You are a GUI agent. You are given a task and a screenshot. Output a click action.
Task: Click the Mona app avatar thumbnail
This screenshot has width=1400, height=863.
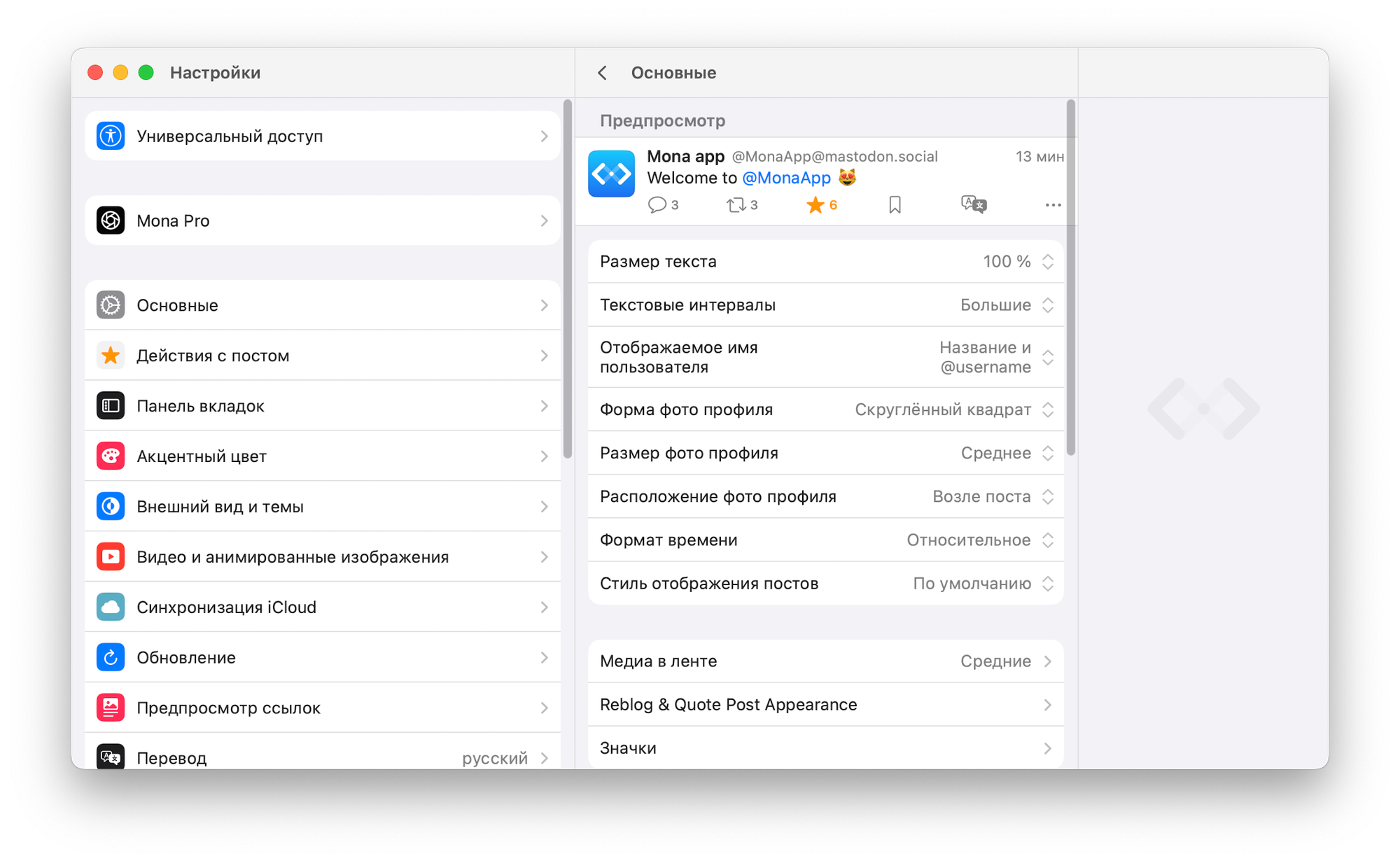[x=611, y=174]
